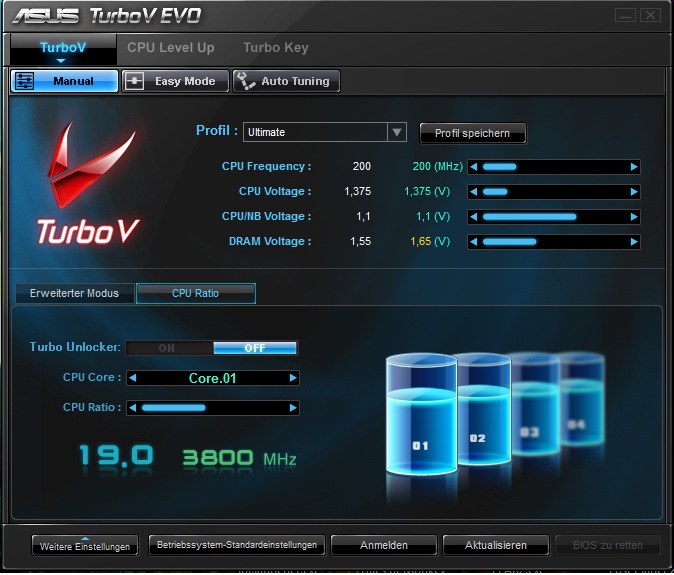Click the CPU Frequency slider bar
Screen dimensions: 674x575
554,167
